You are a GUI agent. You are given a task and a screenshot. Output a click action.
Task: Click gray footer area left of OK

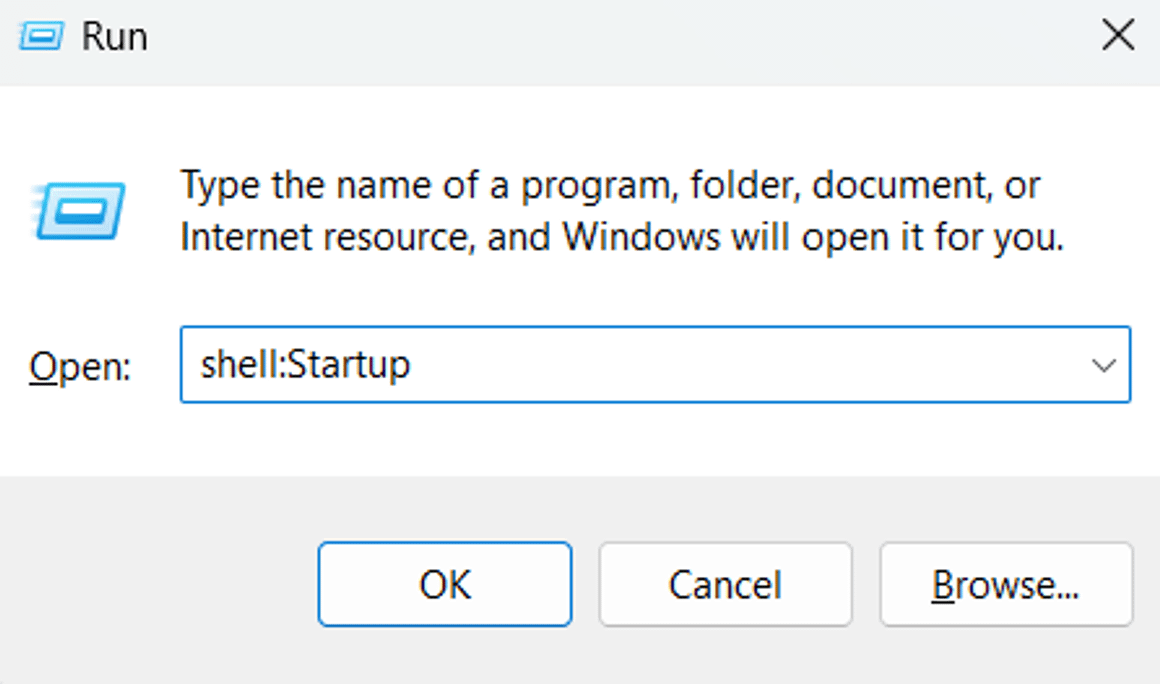pyautogui.click(x=160, y=584)
